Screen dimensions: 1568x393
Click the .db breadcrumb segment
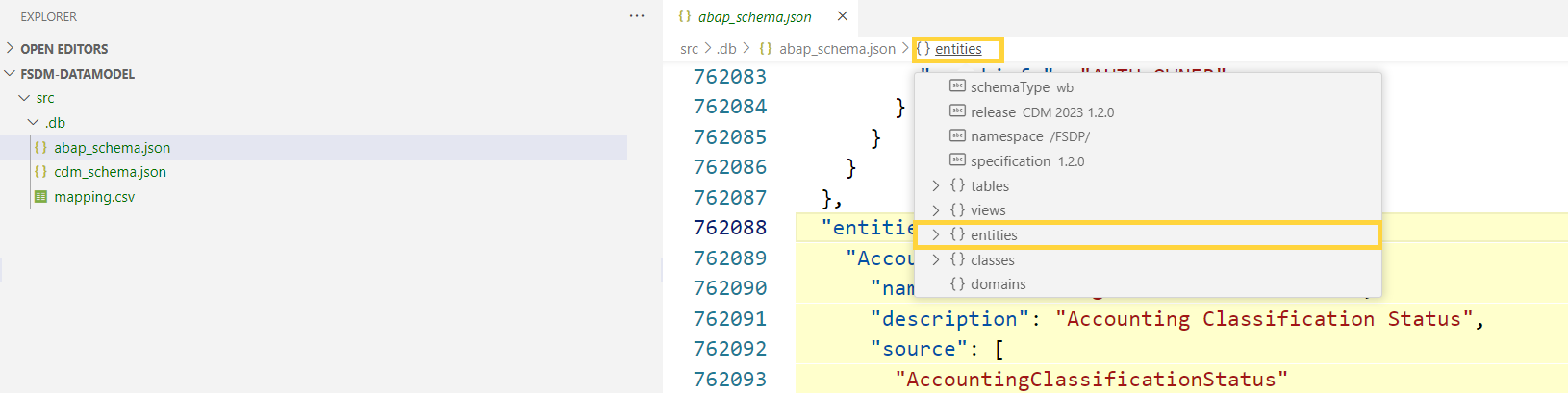(x=726, y=49)
